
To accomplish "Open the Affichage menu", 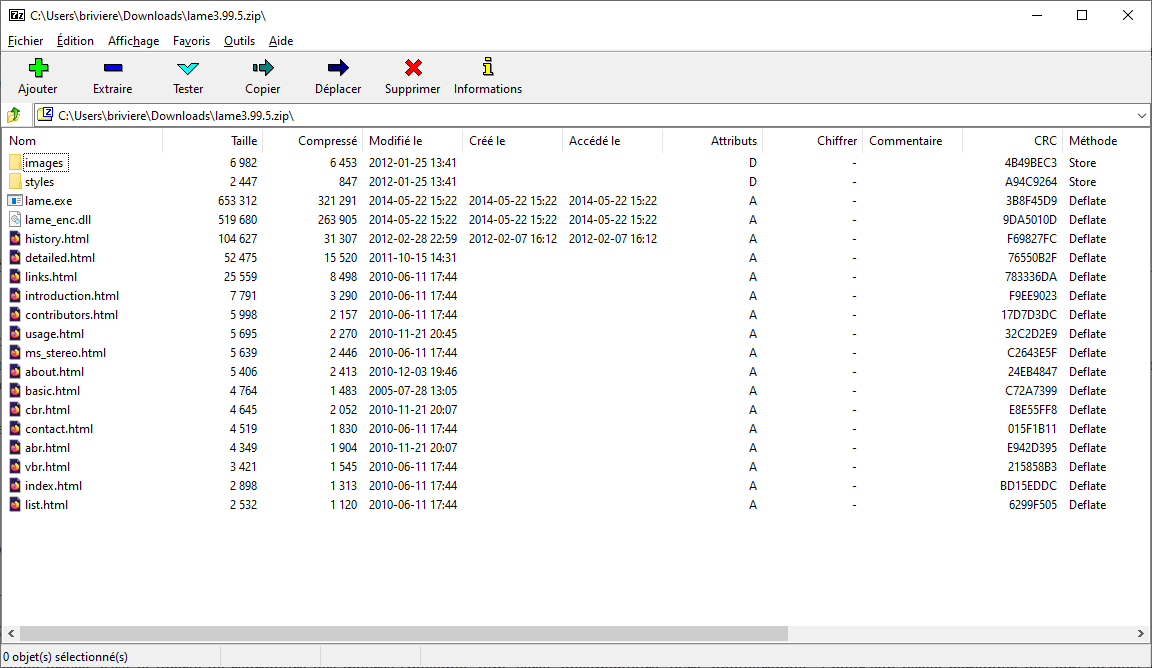I will [x=134, y=41].
